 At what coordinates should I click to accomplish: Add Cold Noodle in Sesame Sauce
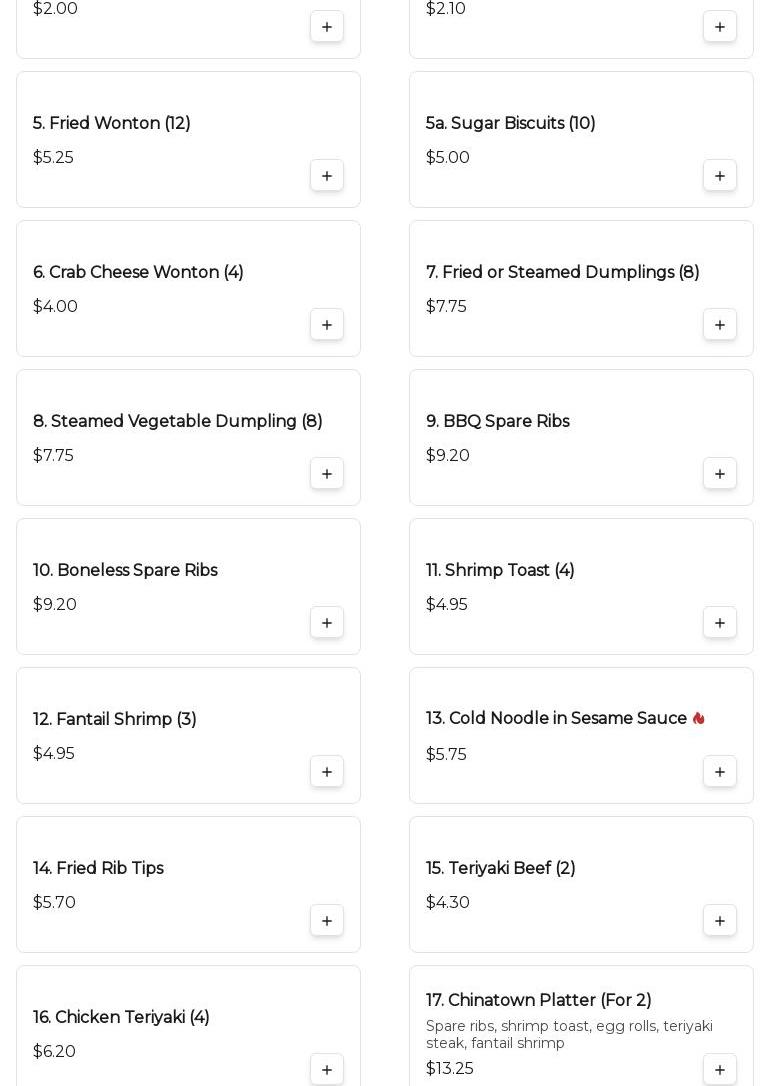pyautogui.click(x=720, y=772)
